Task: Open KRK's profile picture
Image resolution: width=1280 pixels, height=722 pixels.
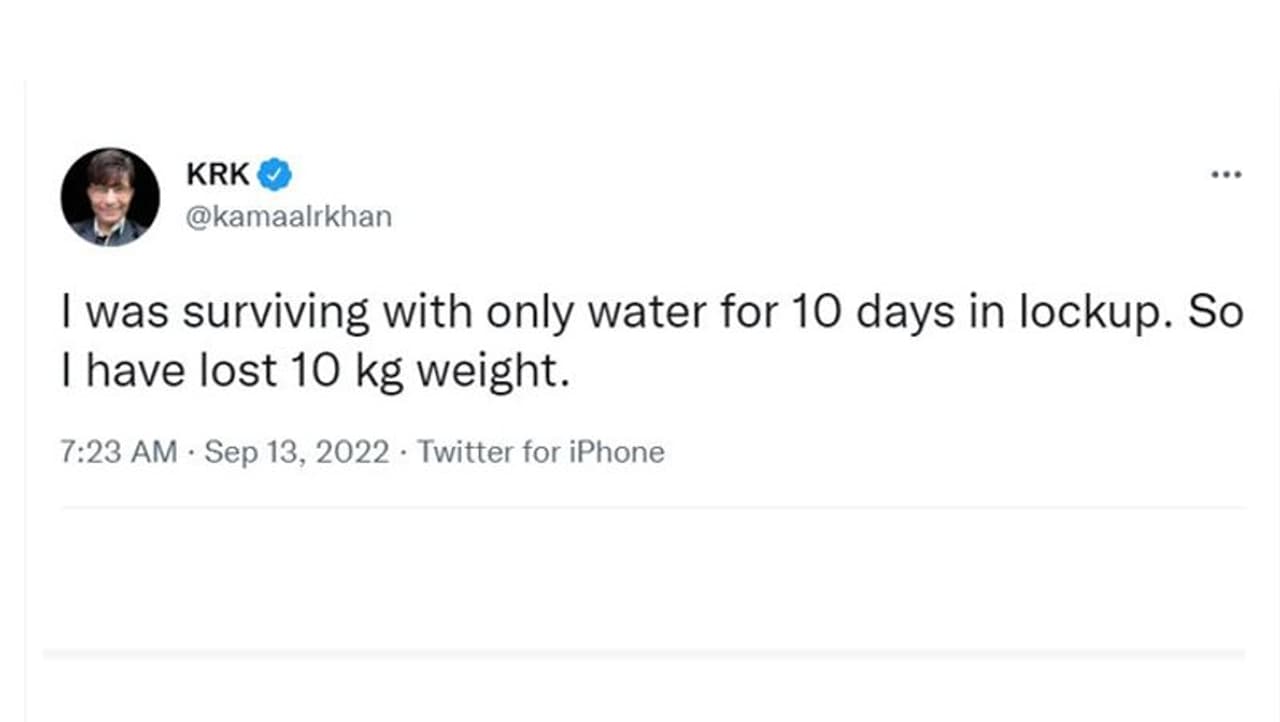Action: [110, 197]
